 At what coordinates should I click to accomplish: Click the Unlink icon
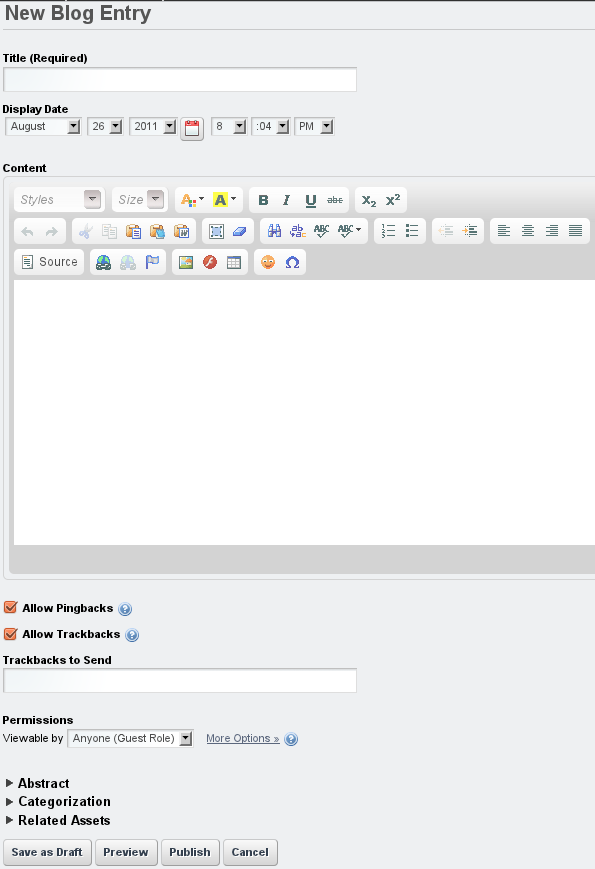click(x=128, y=262)
